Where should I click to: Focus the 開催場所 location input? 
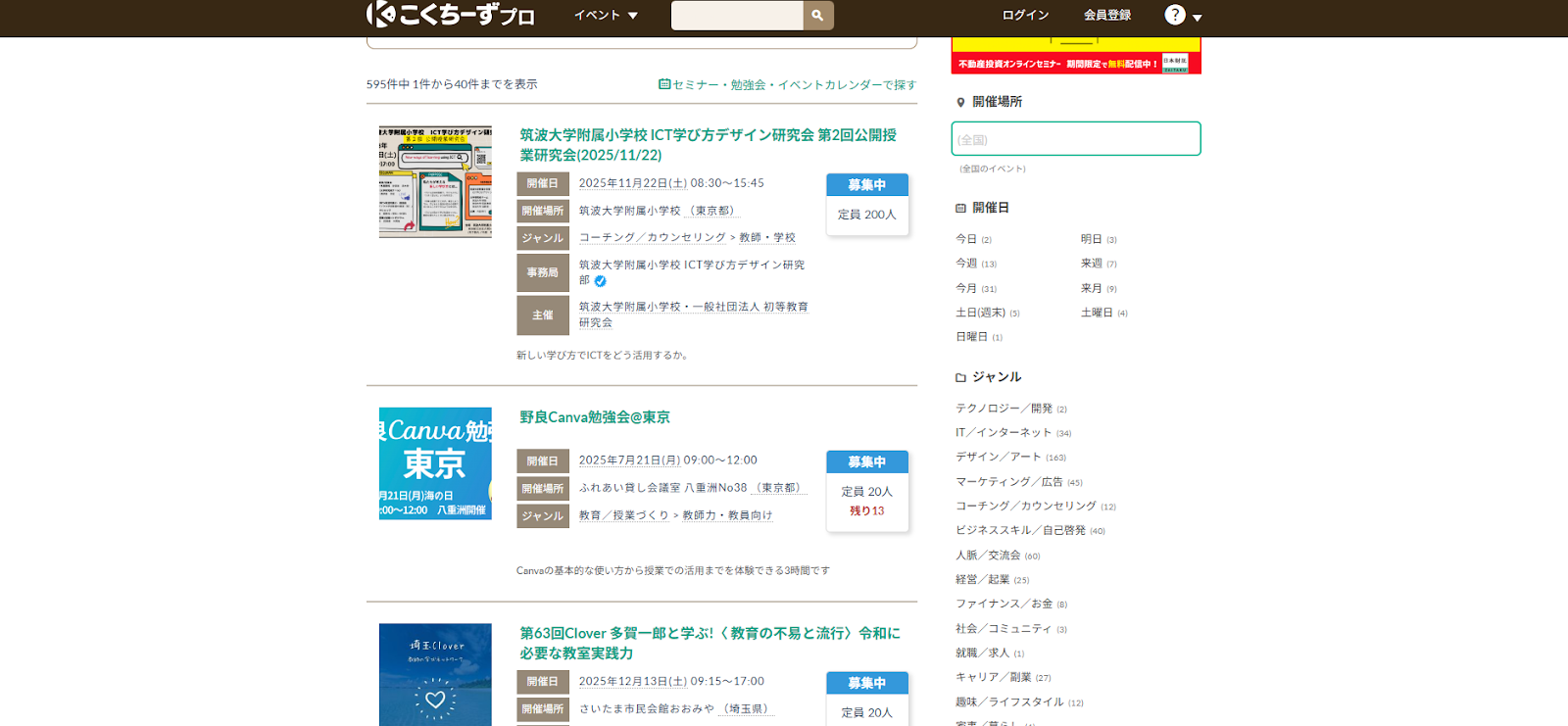coord(1076,138)
